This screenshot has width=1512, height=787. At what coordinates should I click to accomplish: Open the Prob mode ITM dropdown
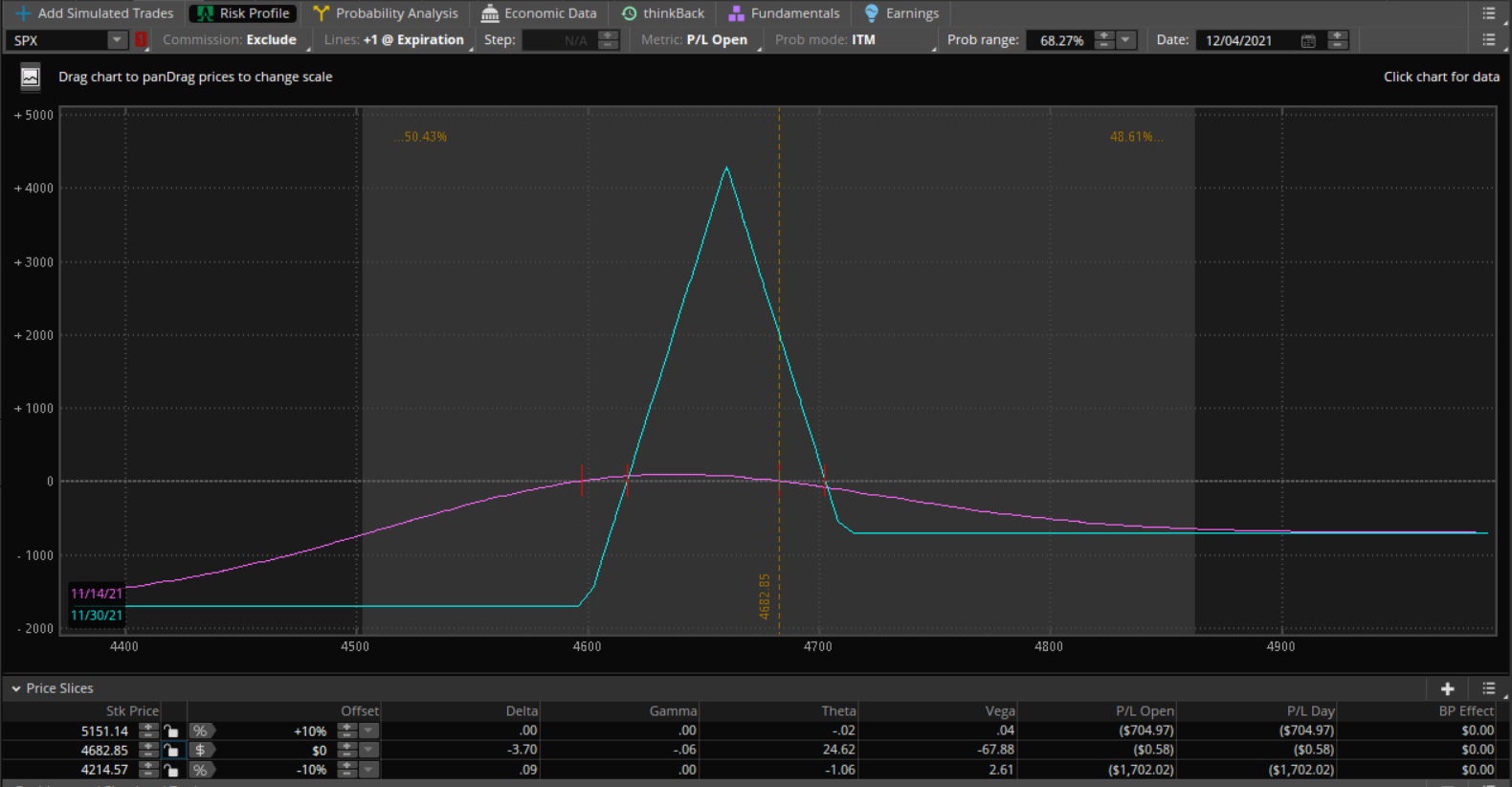pos(855,40)
